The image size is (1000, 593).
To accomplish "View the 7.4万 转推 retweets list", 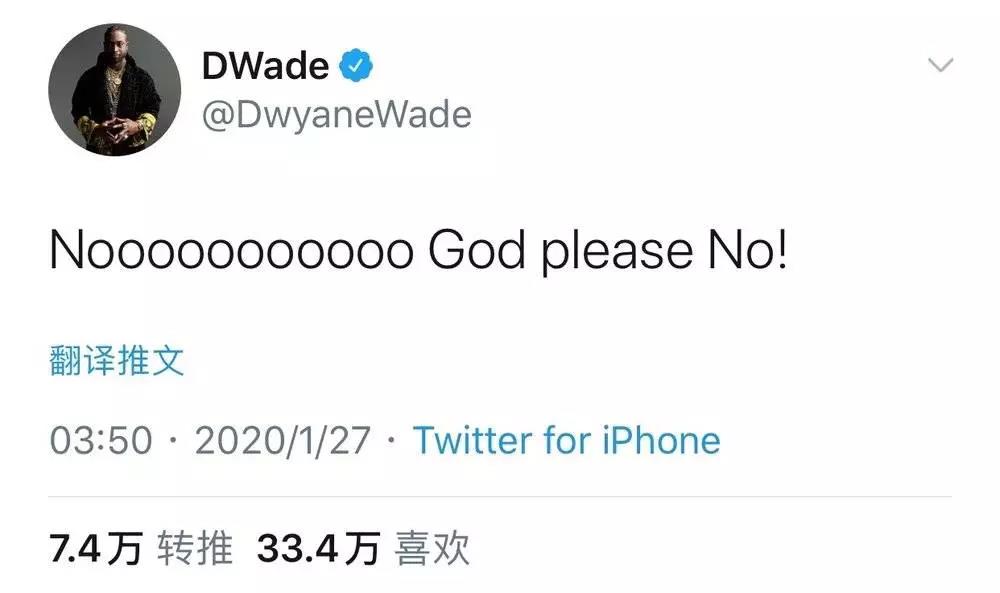I will (141, 548).
